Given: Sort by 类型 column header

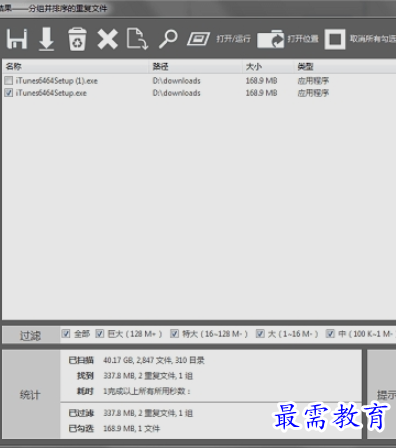Looking at the screenshot, I should [x=345, y=67].
